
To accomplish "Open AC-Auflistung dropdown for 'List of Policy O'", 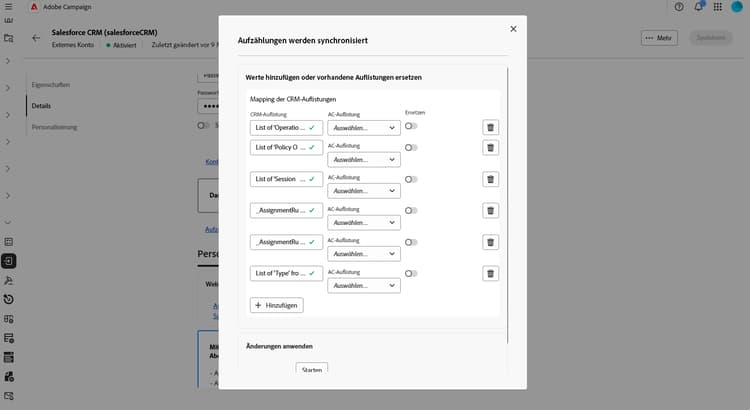I will [x=364, y=159].
